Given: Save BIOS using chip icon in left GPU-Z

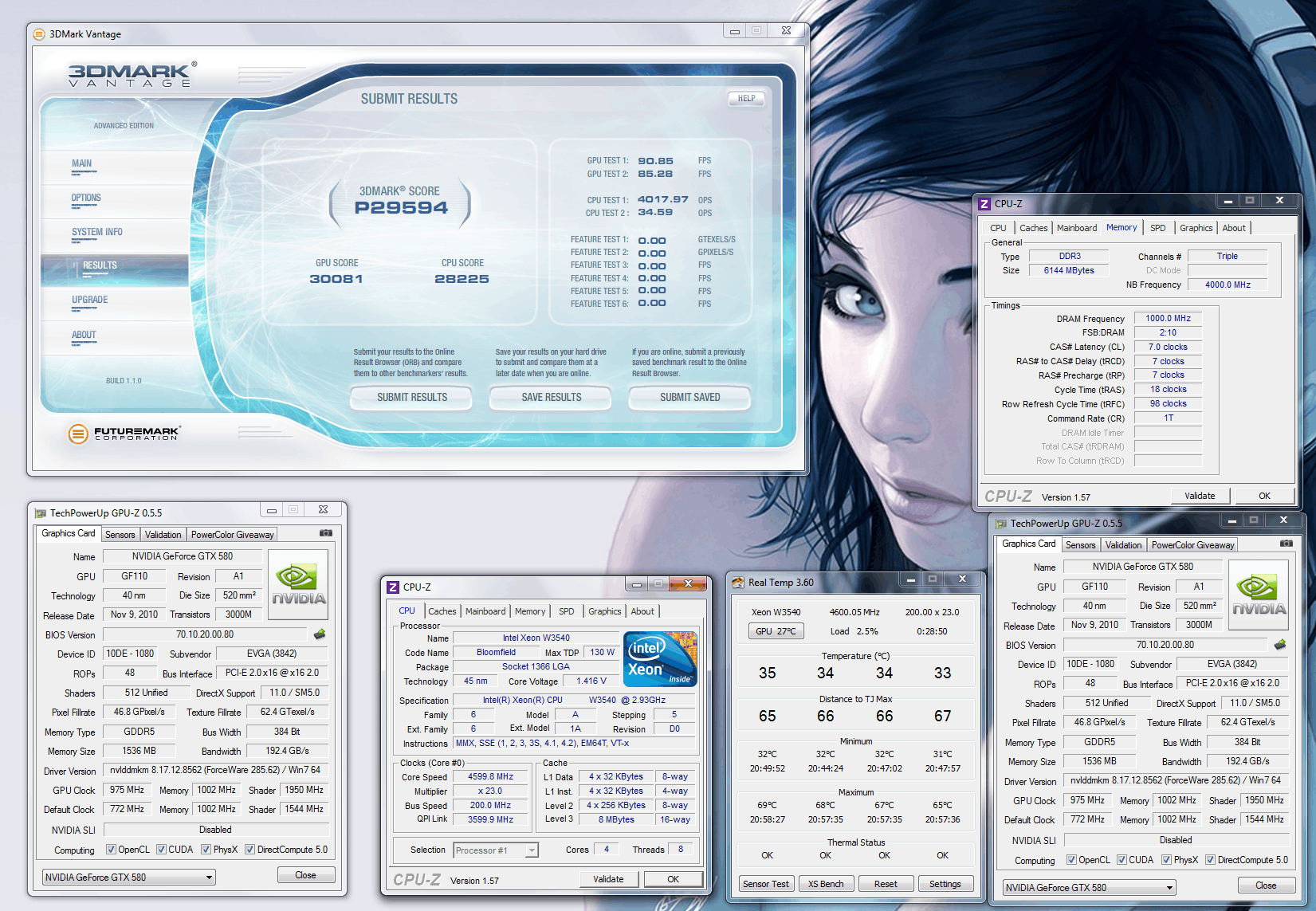Looking at the screenshot, I should click(320, 634).
